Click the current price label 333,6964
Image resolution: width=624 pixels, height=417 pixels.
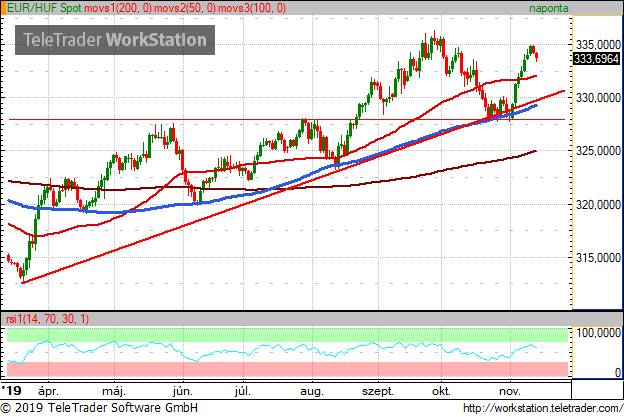597,59
